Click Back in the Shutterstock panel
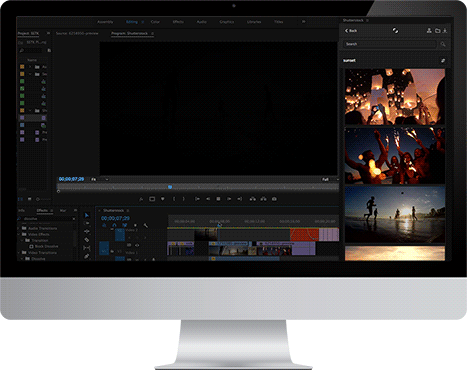The width and height of the screenshot is (467, 370). [x=351, y=31]
